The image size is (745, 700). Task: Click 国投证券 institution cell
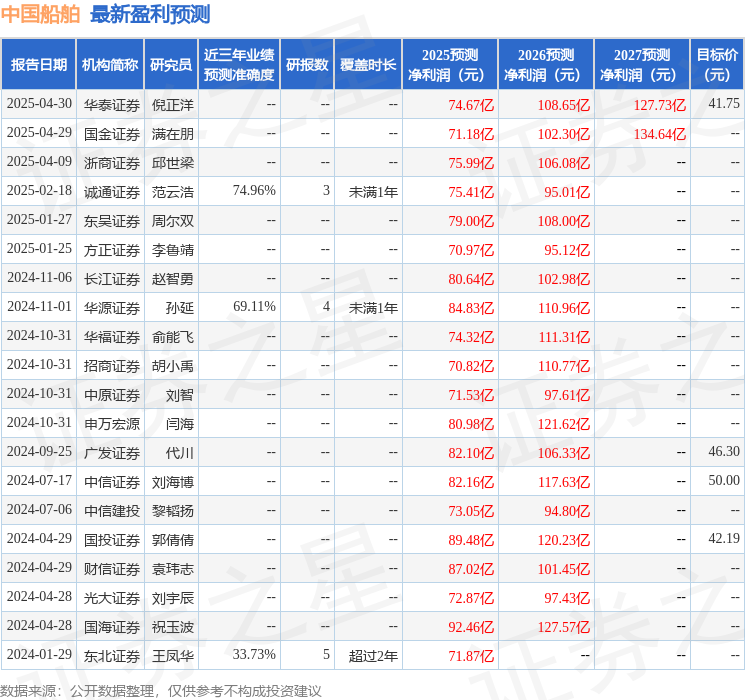pyautogui.click(x=112, y=540)
